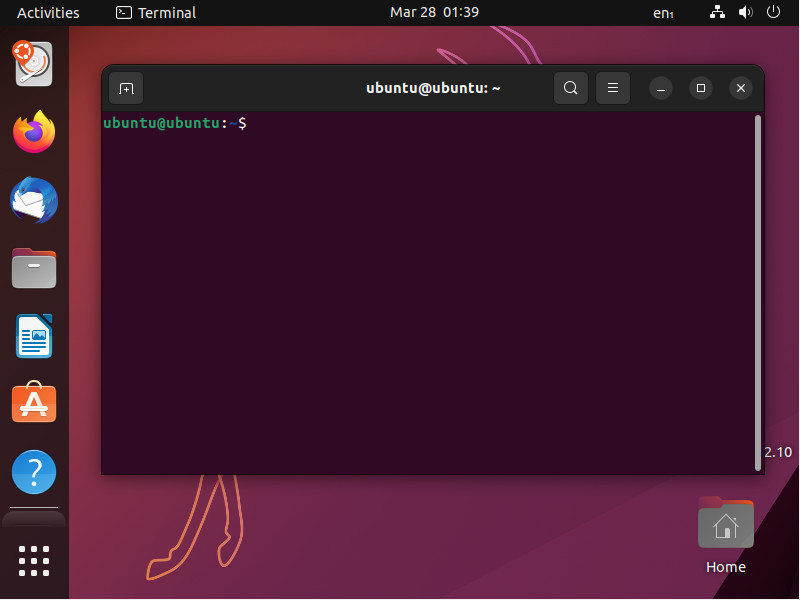This screenshot has width=800, height=600.
Task: Open the Files file manager
Action: (x=33, y=268)
